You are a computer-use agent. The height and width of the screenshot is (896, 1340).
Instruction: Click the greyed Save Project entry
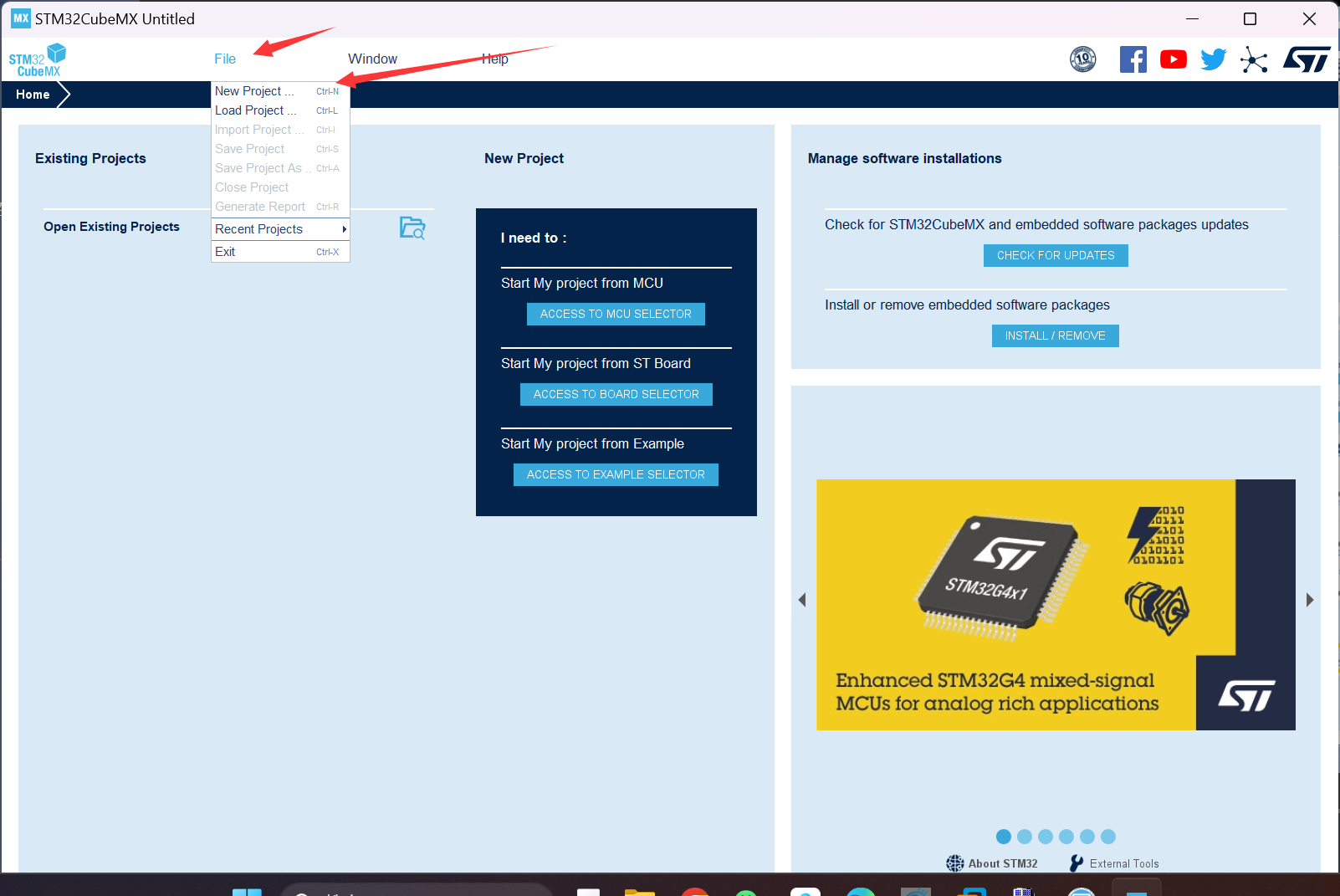tap(280, 149)
